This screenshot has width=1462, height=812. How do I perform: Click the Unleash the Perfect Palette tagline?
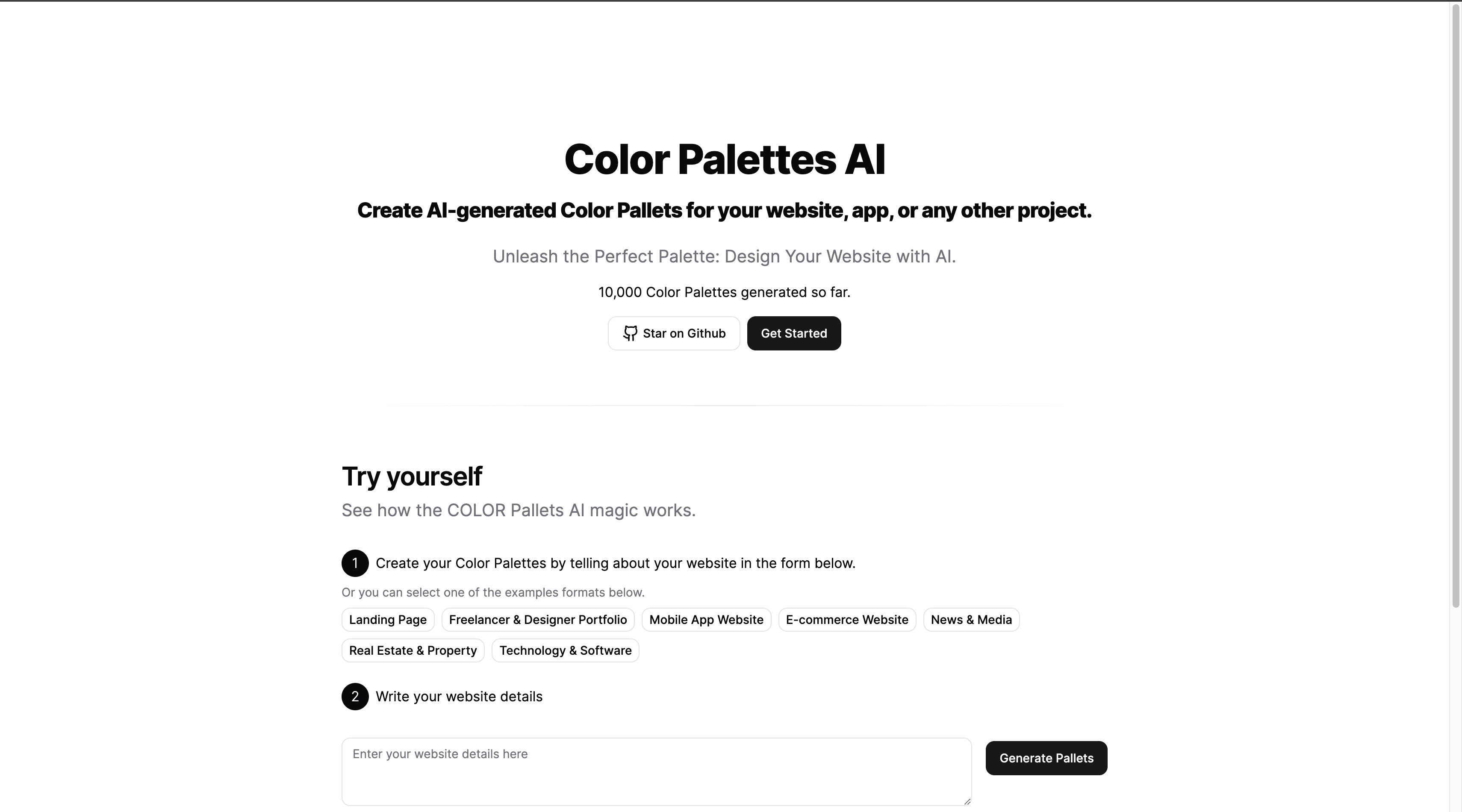(x=724, y=256)
